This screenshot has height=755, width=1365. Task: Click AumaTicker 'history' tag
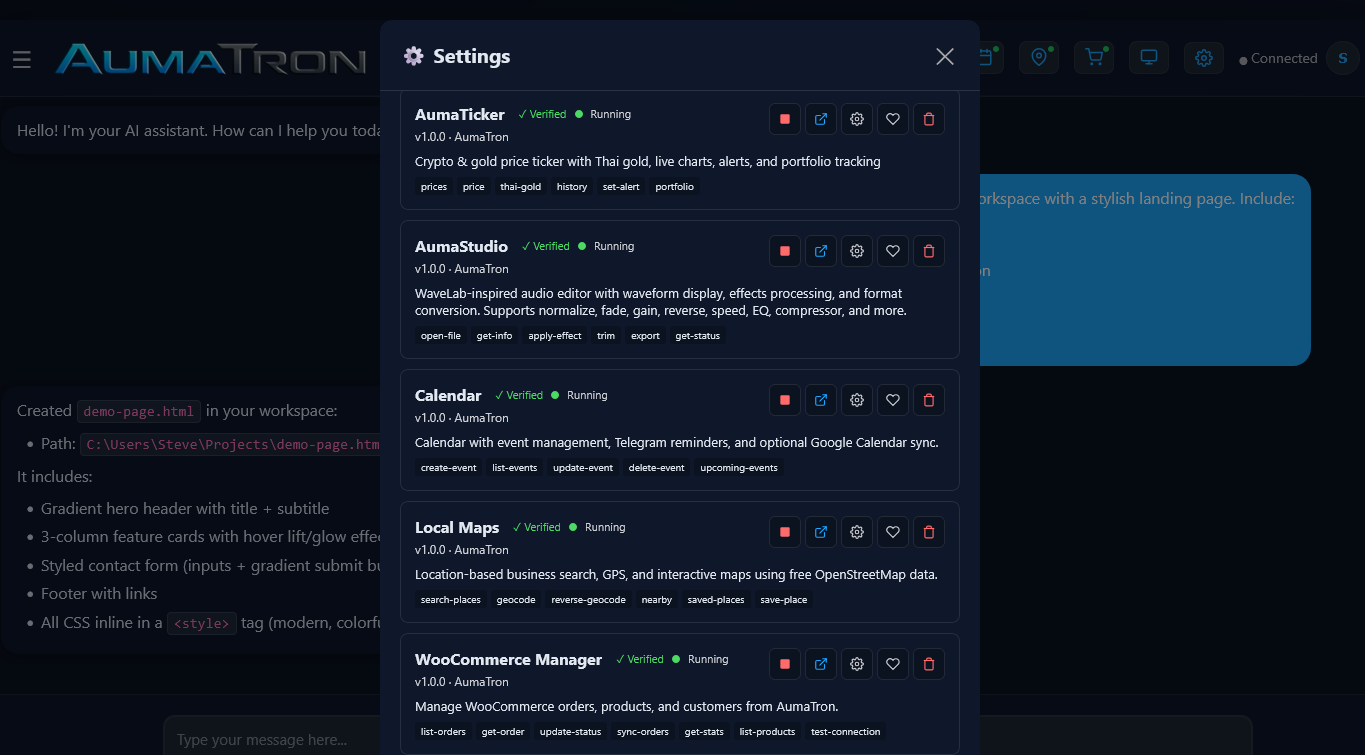(x=572, y=187)
